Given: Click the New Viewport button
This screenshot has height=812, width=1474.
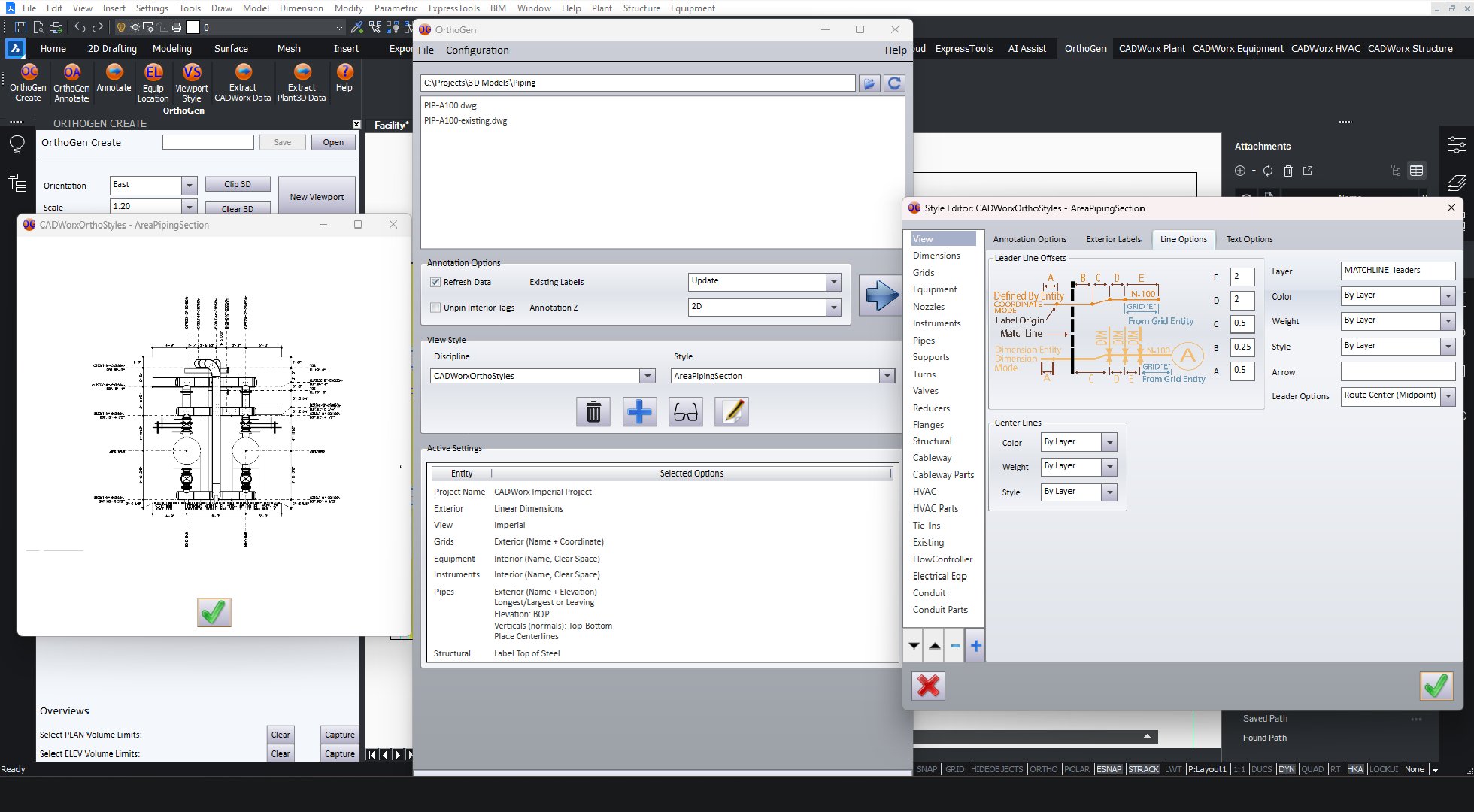Looking at the screenshot, I should tap(317, 197).
